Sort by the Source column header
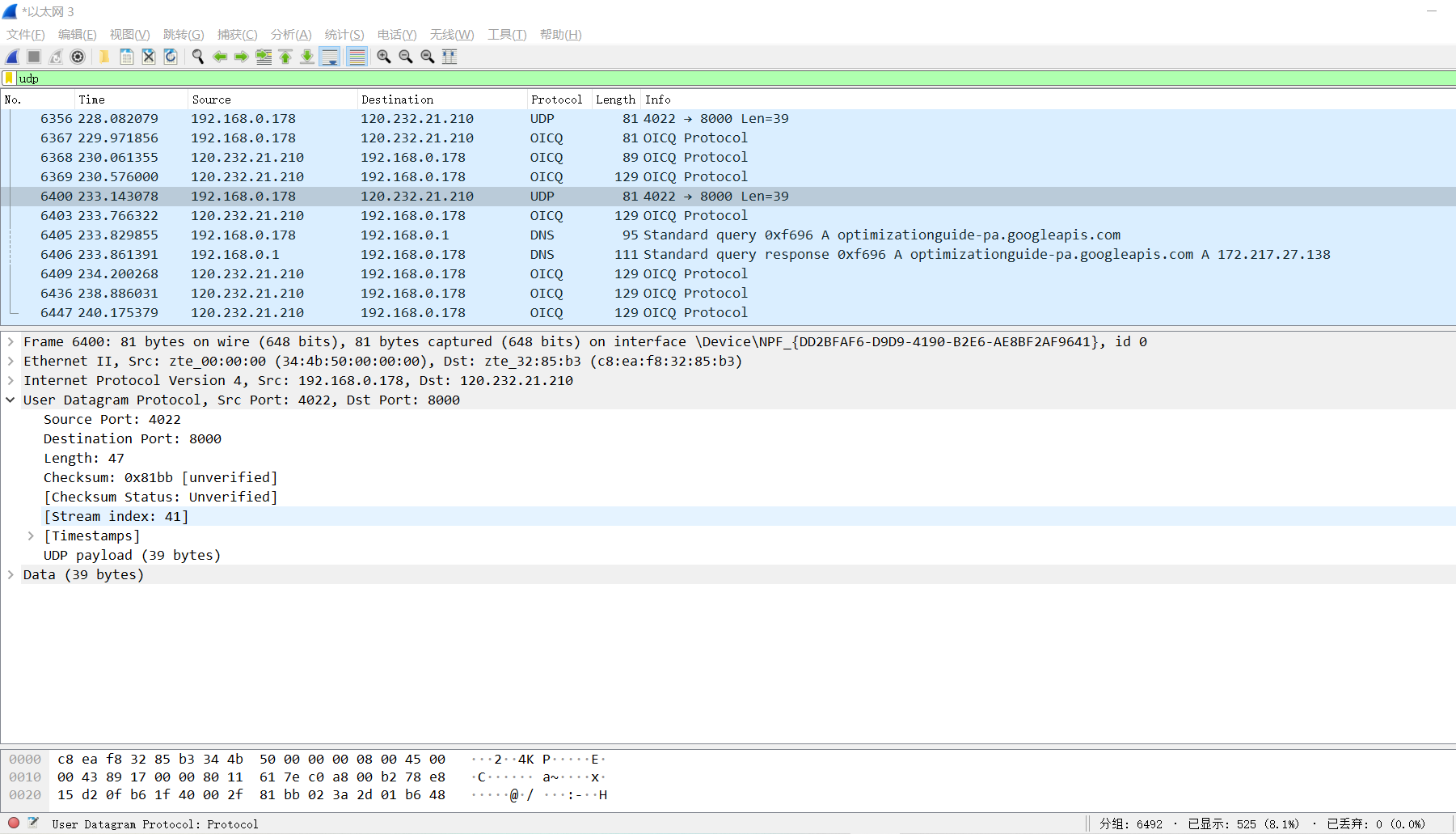Viewport: 1456px width, 834px height. [272, 99]
